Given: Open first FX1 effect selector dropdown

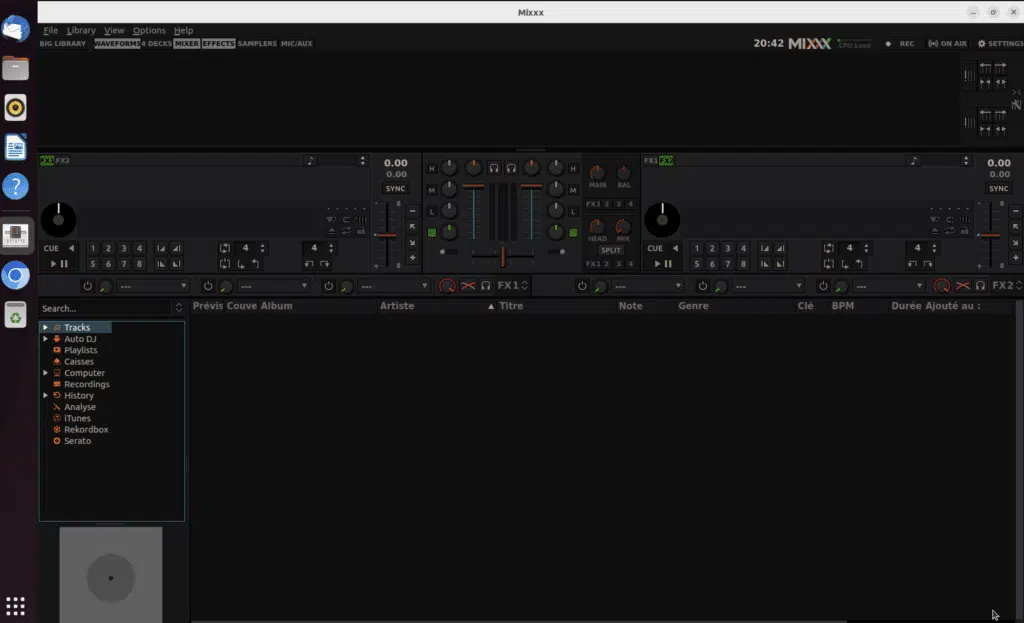Looking at the screenshot, I should (152, 286).
